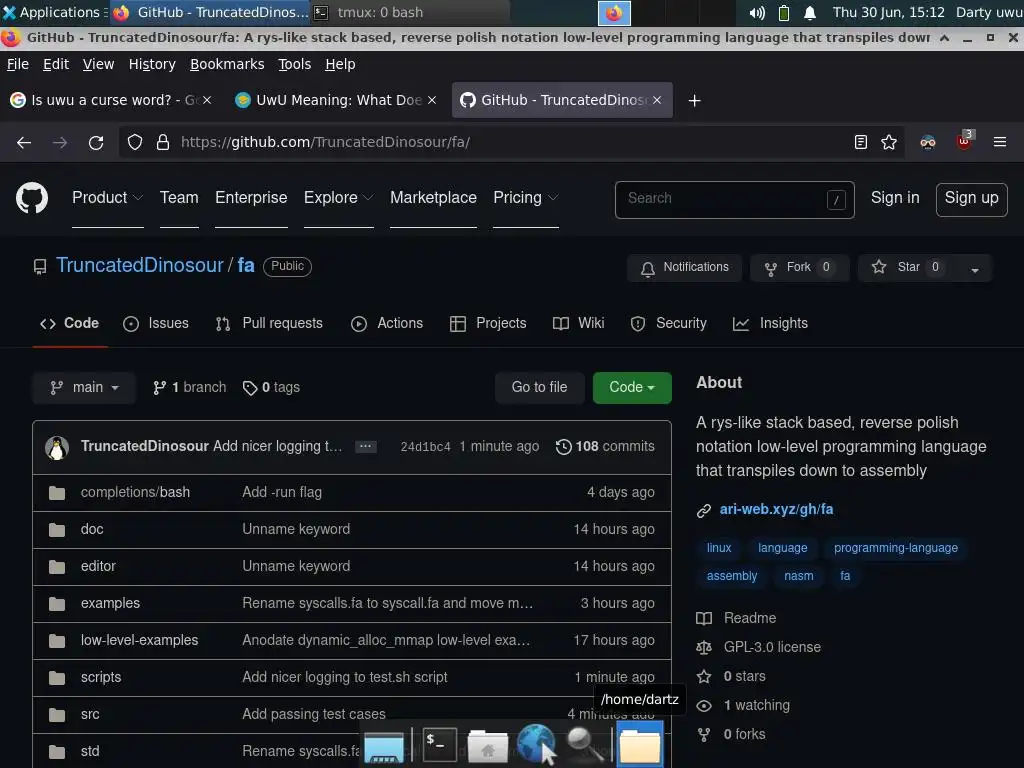Click the GitHub search field
The height and width of the screenshot is (768, 1024).
click(735, 199)
